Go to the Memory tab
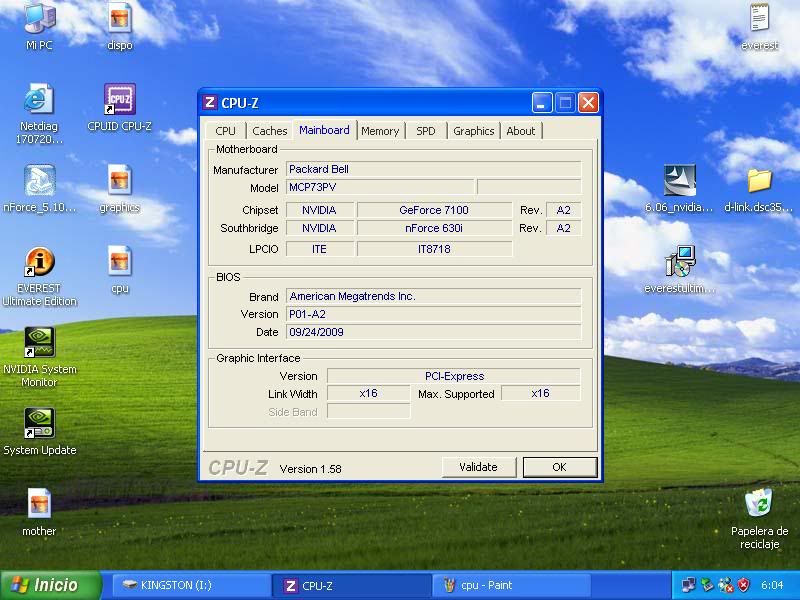Viewport: 800px width, 600px height. [x=380, y=131]
